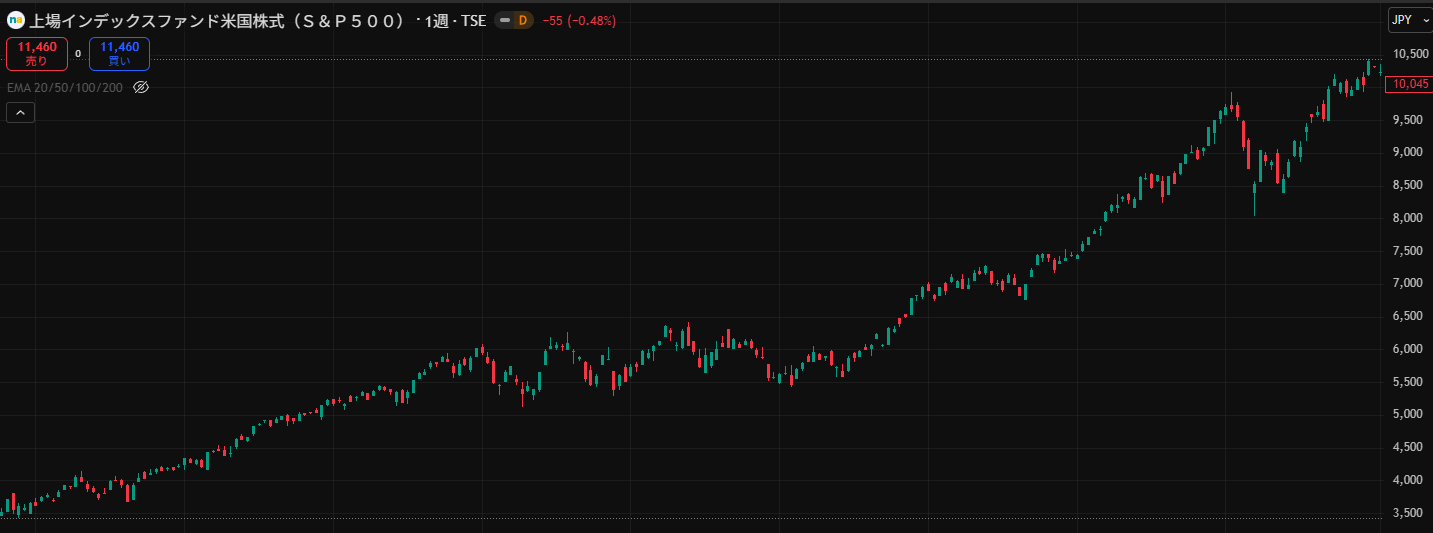Click the 6,000 price axis label
1433x533 pixels.
pos(1409,349)
